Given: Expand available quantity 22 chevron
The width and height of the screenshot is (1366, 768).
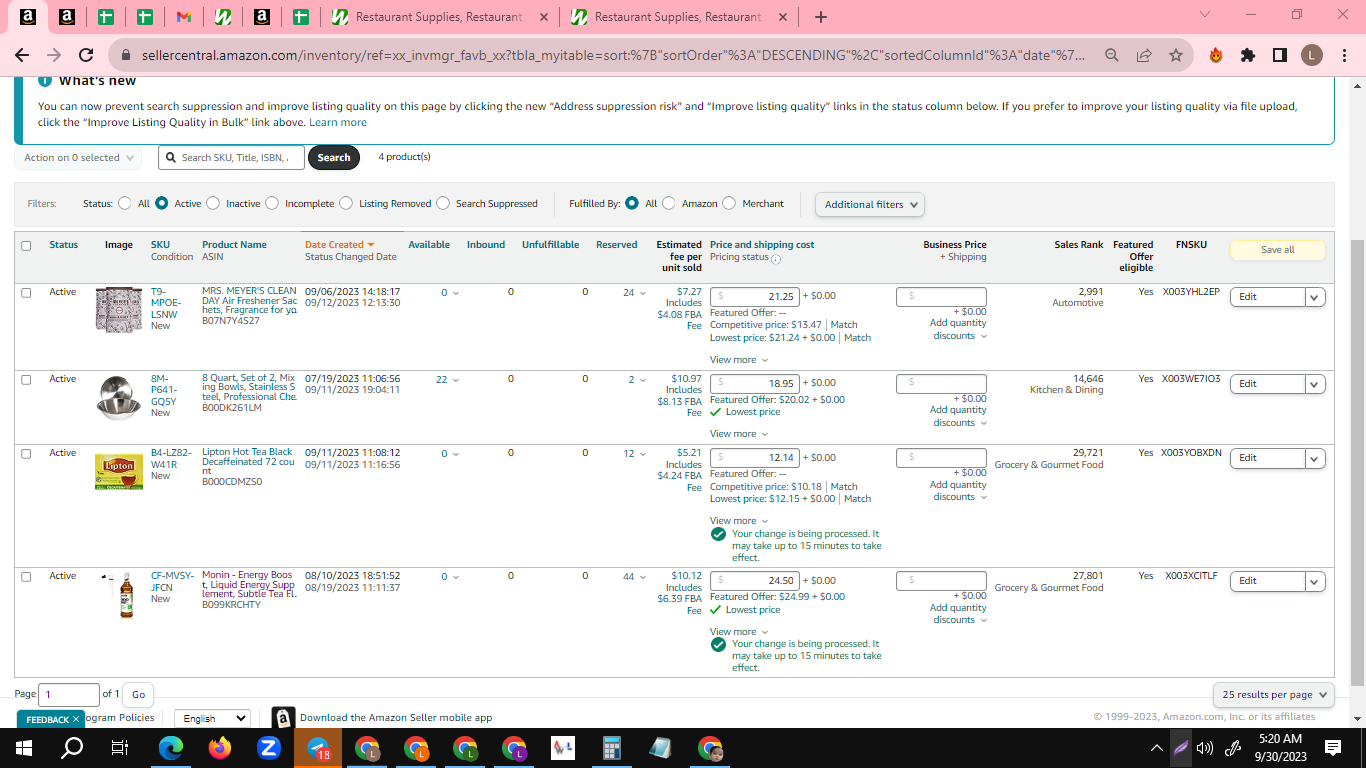Looking at the screenshot, I should [456, 380].
